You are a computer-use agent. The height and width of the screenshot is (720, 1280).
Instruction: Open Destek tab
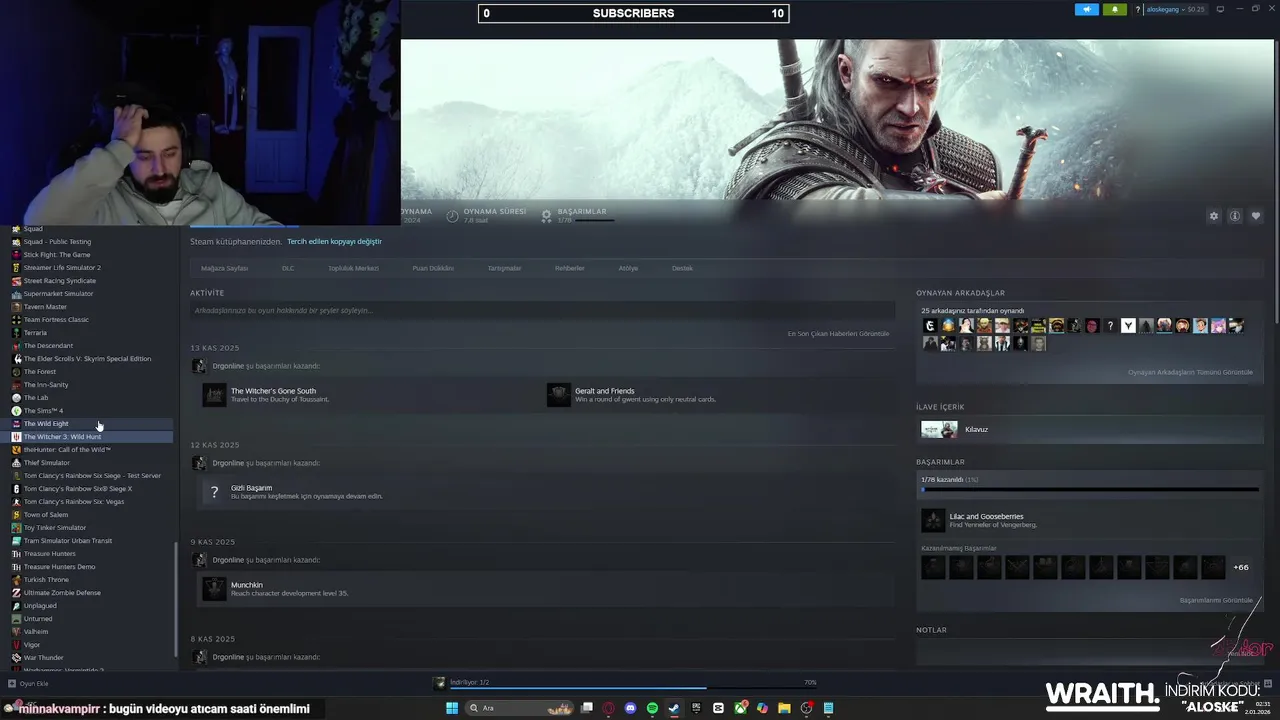click(682, 268)
